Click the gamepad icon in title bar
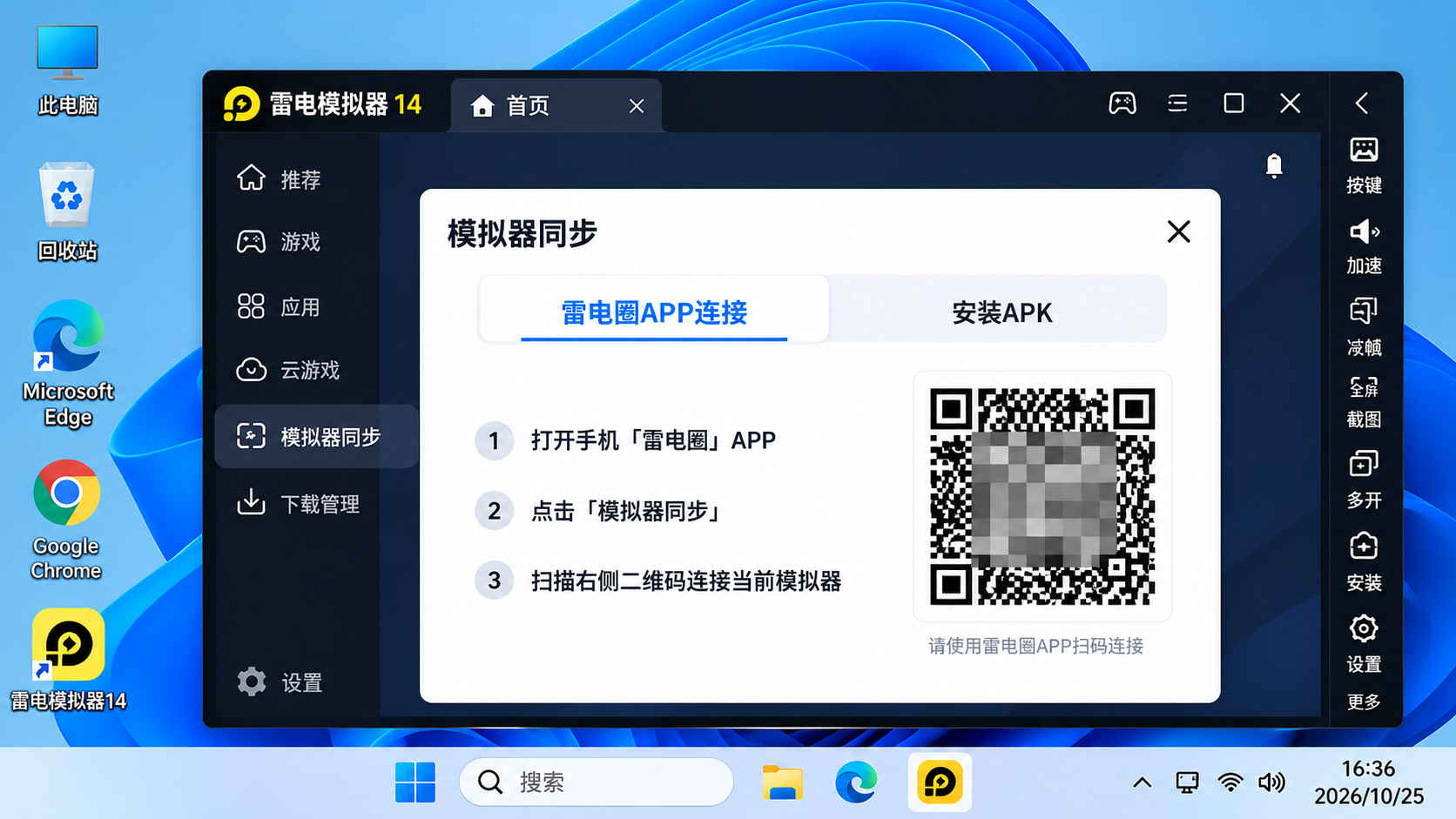This screenshot has height=819, width=1456. pyautogui.click(x=1122, y=104)
